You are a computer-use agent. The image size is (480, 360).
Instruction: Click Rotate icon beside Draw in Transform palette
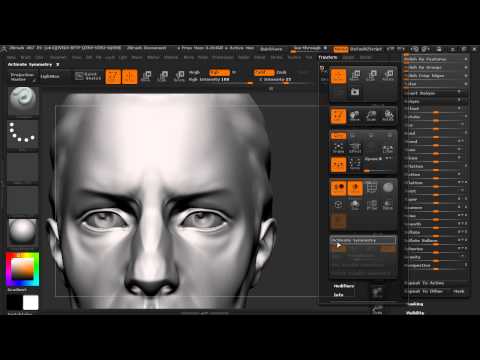388,76
